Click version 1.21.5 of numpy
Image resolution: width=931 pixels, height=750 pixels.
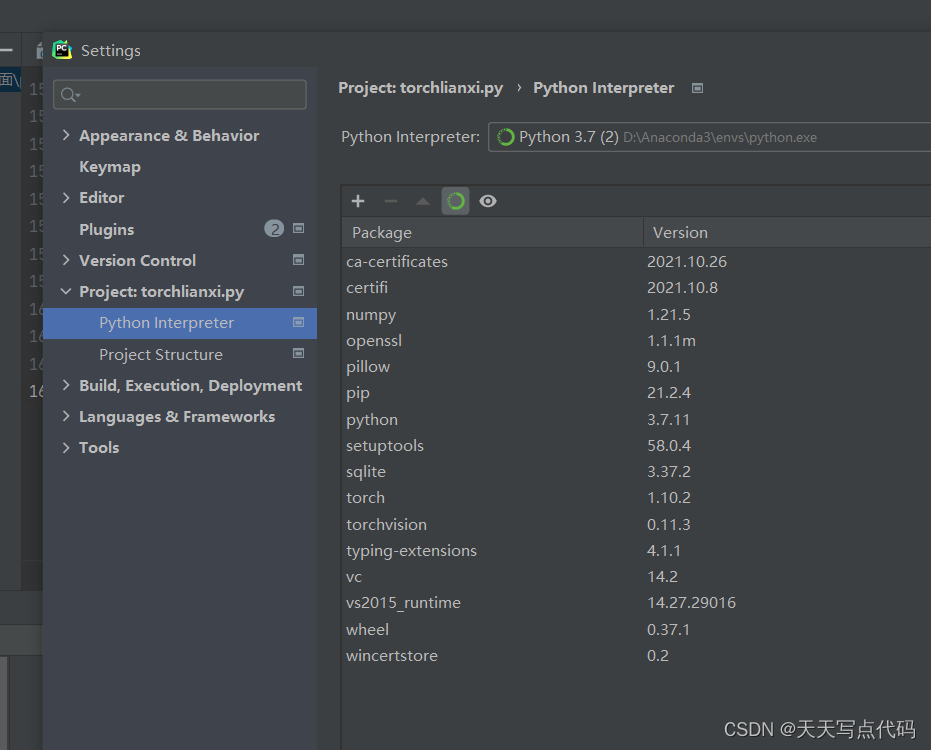[669, 314]
